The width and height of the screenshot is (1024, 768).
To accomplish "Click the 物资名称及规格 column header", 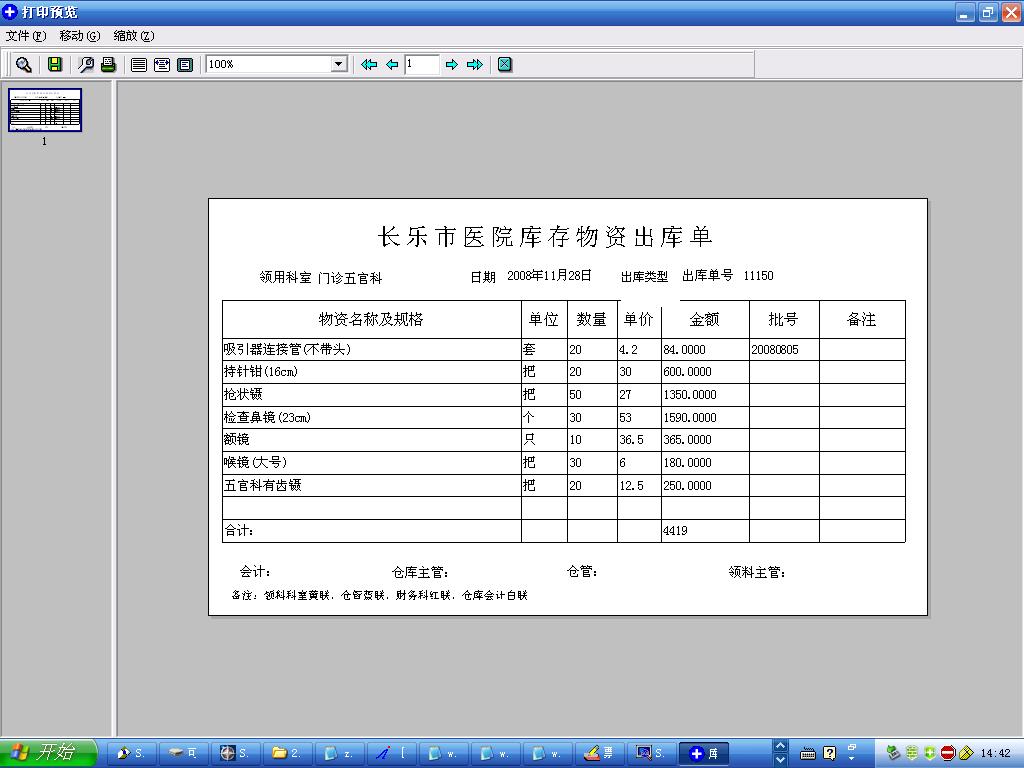I will click(371, 319).
